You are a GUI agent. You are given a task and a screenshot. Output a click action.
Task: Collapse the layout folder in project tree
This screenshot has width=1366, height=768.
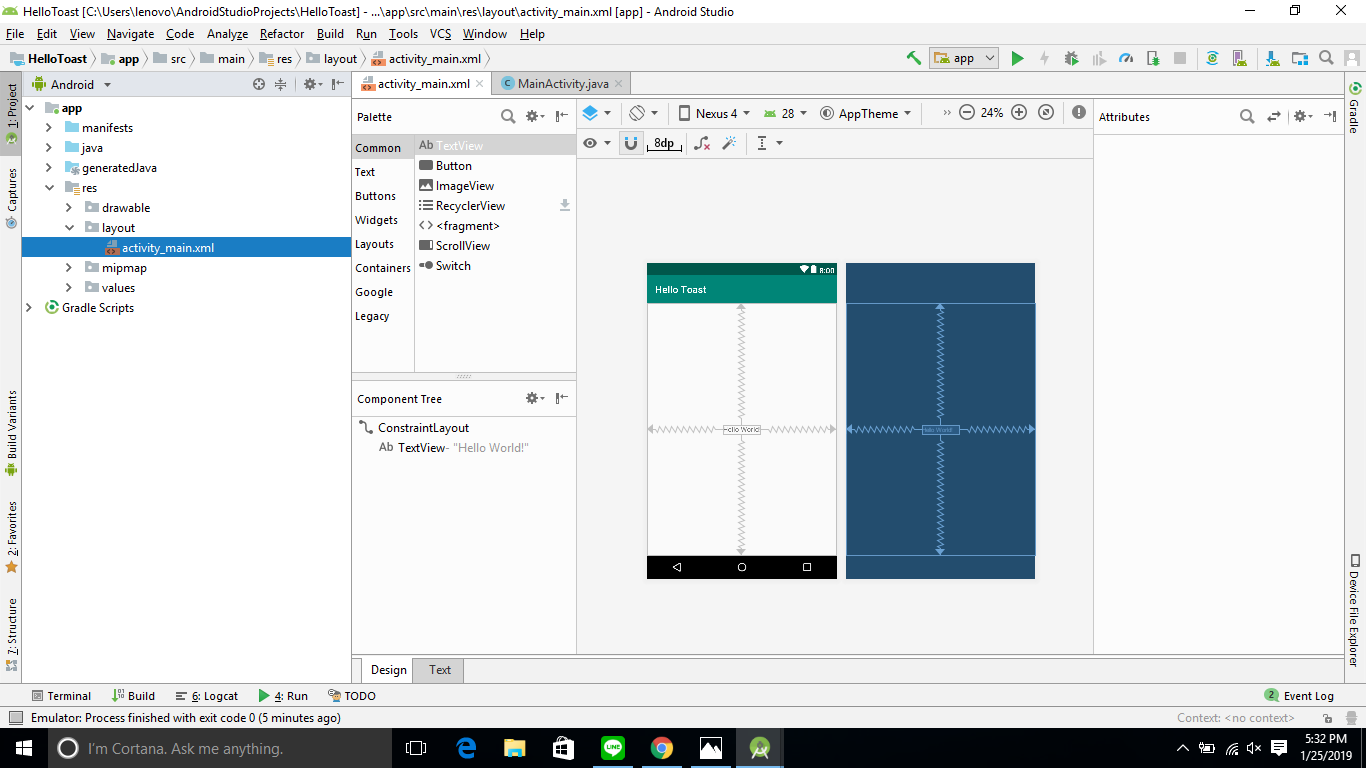point(70,227)
